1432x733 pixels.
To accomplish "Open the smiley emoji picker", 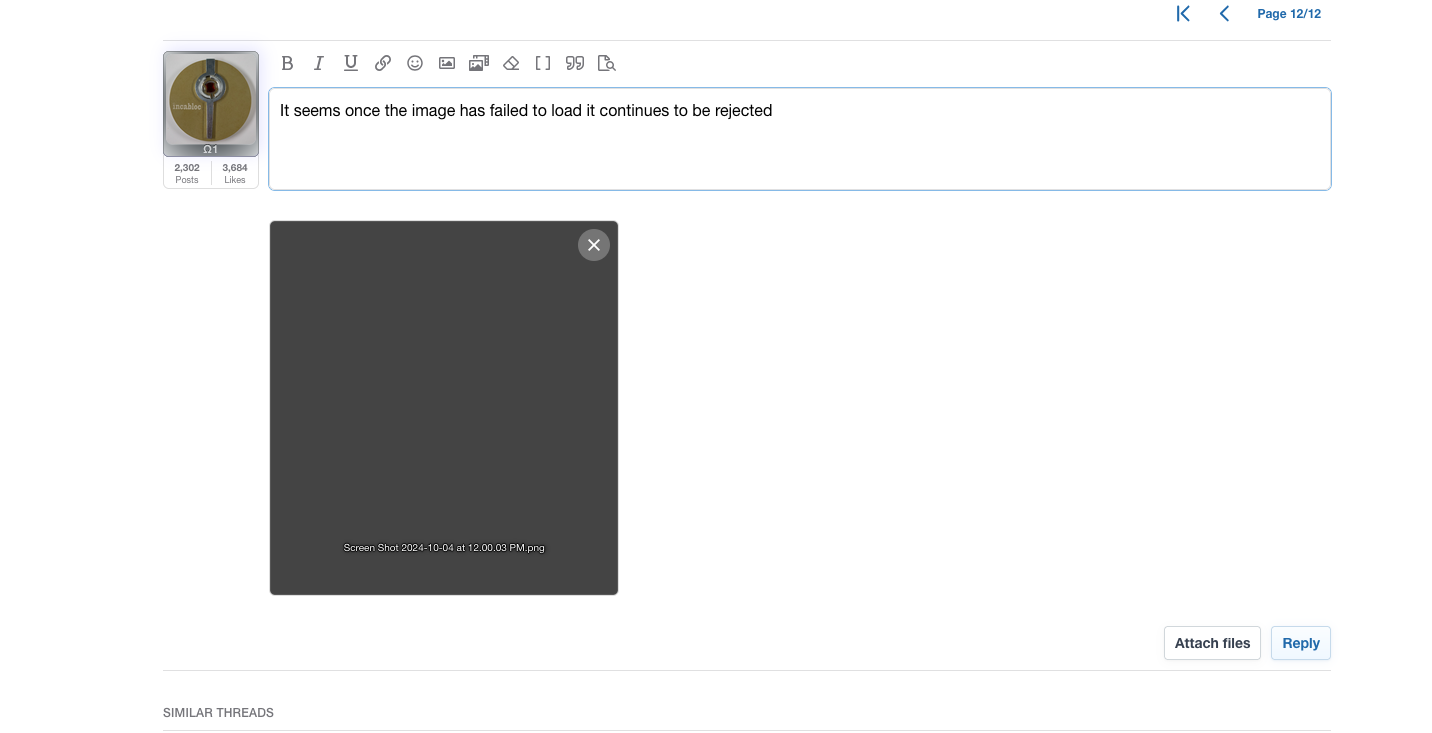I will tap(415, 63).
